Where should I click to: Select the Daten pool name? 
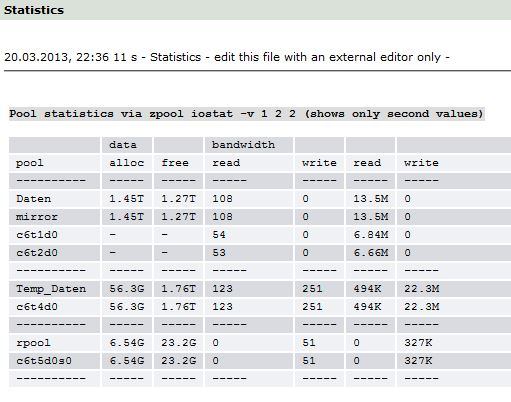(x=33, y=199)
